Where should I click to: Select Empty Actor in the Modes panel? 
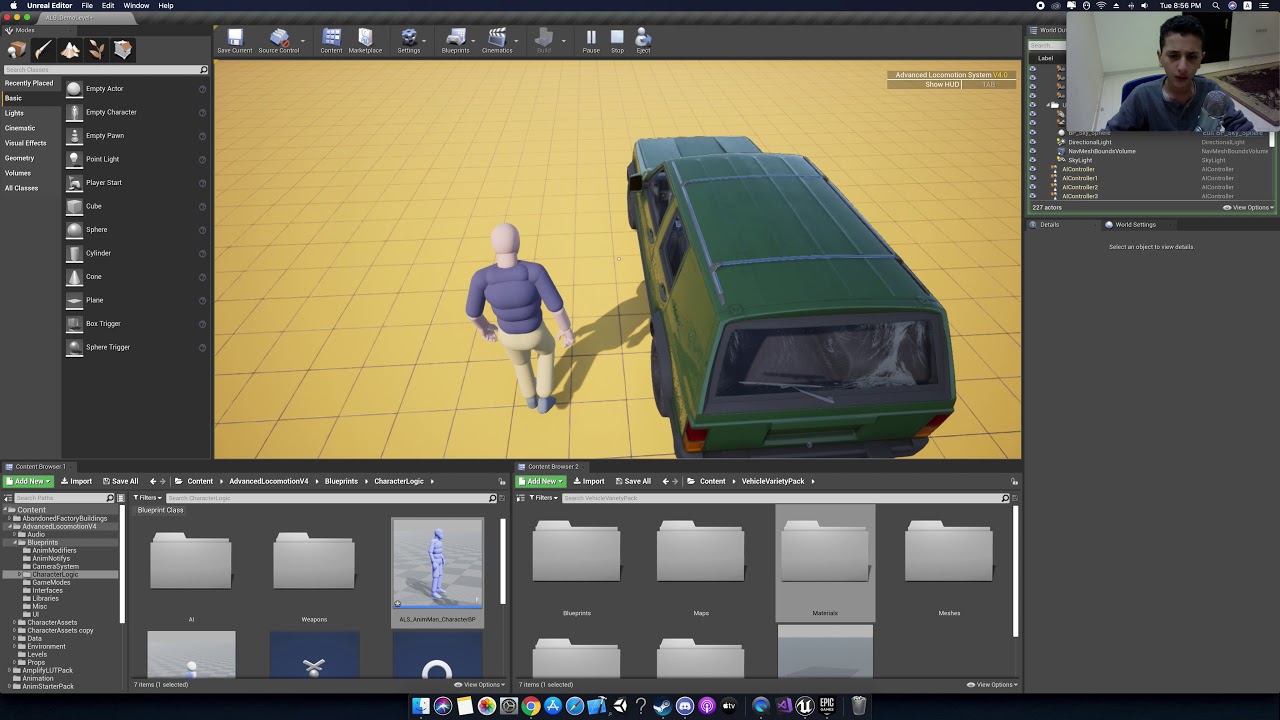pyautogui.click(x=135, y=89)
